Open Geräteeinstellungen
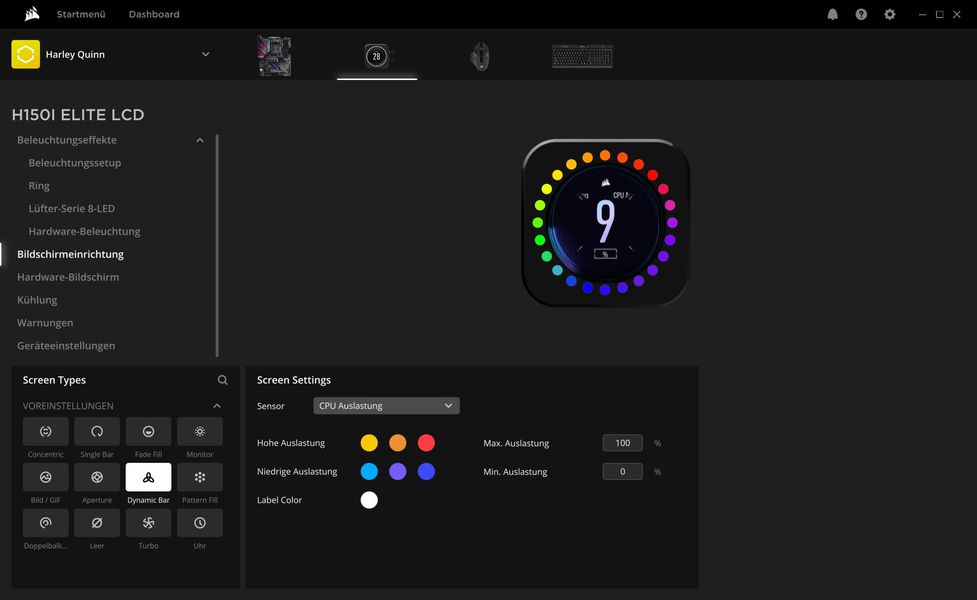 [x=66, y=346]
